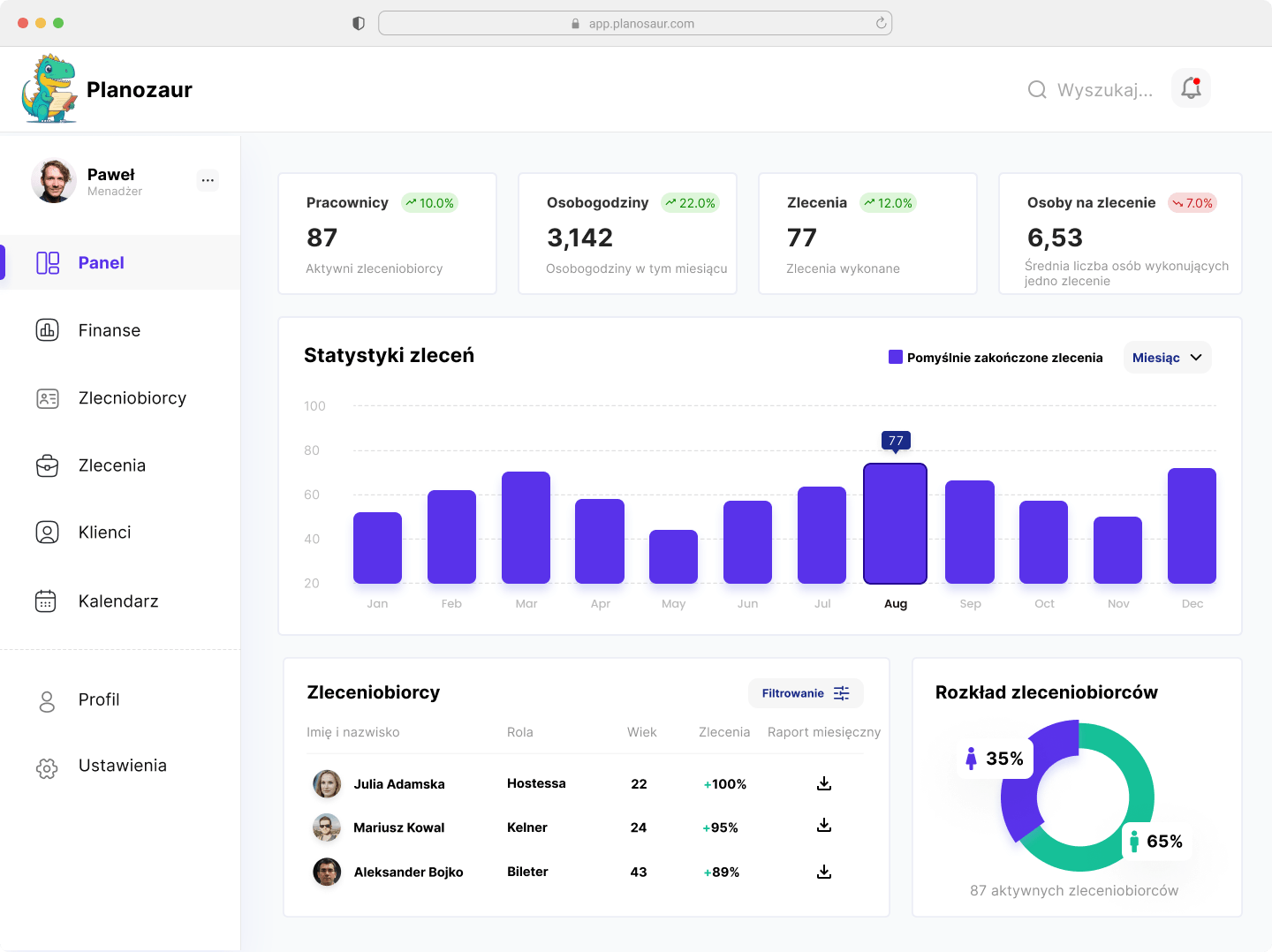Click the search magnifier icon
Screen dimensions: 1272x952
[x=1037, y=90]
